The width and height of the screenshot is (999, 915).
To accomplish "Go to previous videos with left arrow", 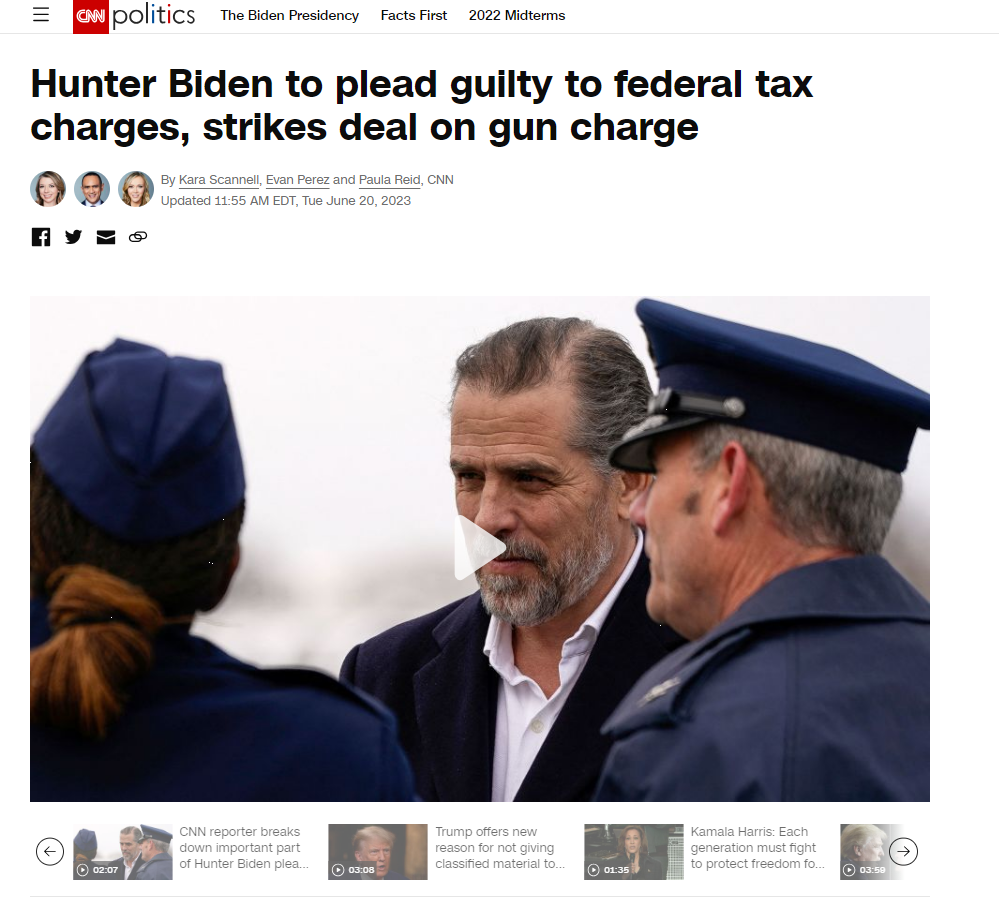I will coord(50,851).
